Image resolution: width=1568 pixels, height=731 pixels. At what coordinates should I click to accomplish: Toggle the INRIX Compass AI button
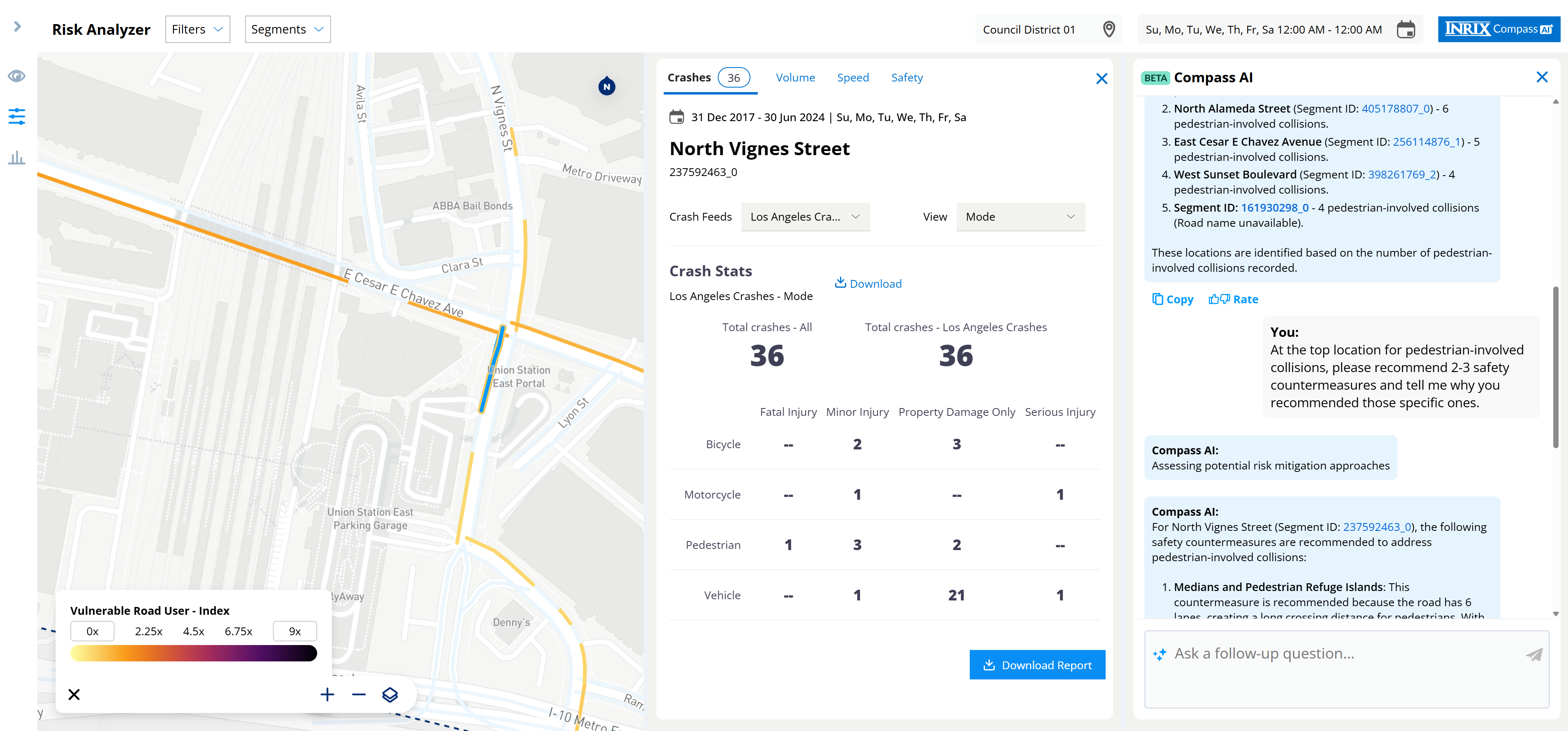pos(1498,29)
